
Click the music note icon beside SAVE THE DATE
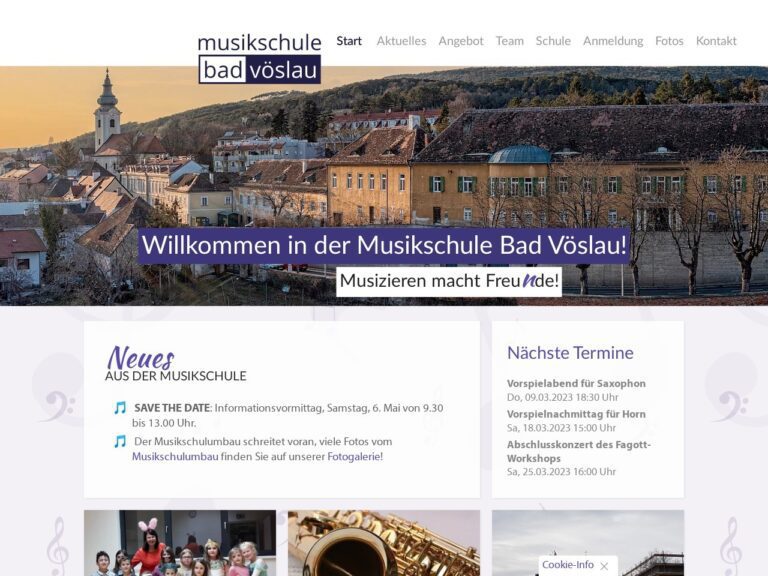coord(120,408)
